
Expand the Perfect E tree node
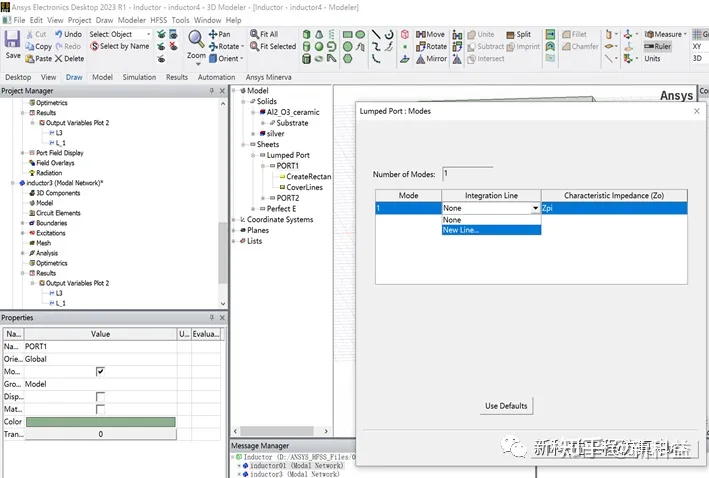click(254, 209)
